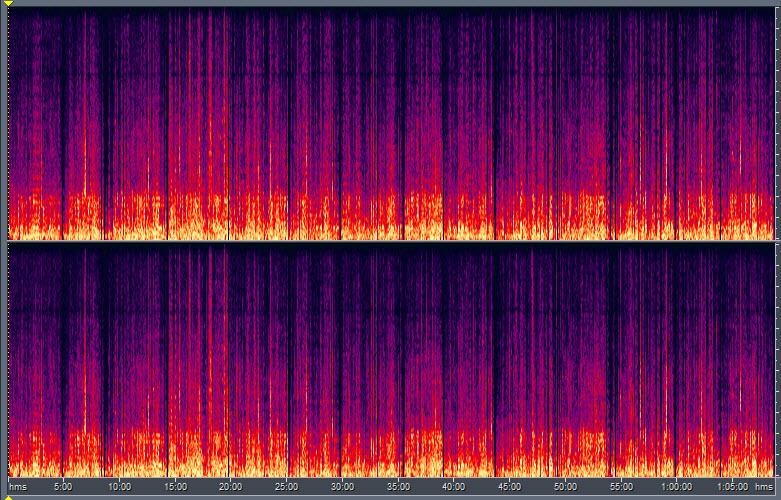Click the 50:00 mark on time ruler

[566, 486]
